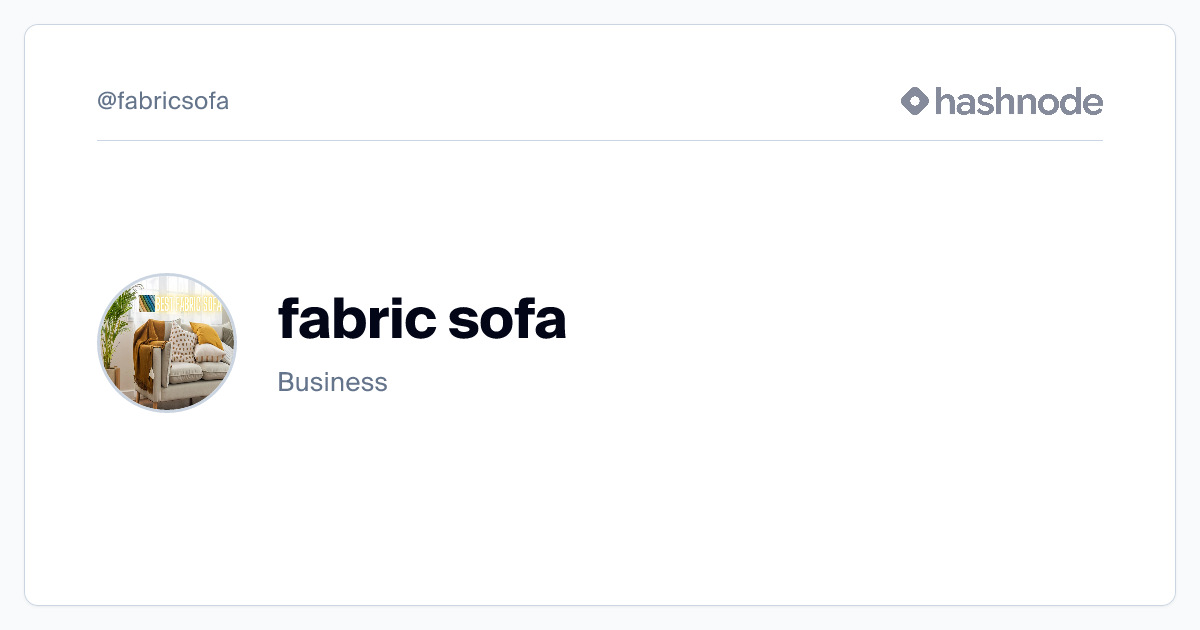Click the "fabric sofa" profile name heading
1200x630 pixels.
point(421,318)
